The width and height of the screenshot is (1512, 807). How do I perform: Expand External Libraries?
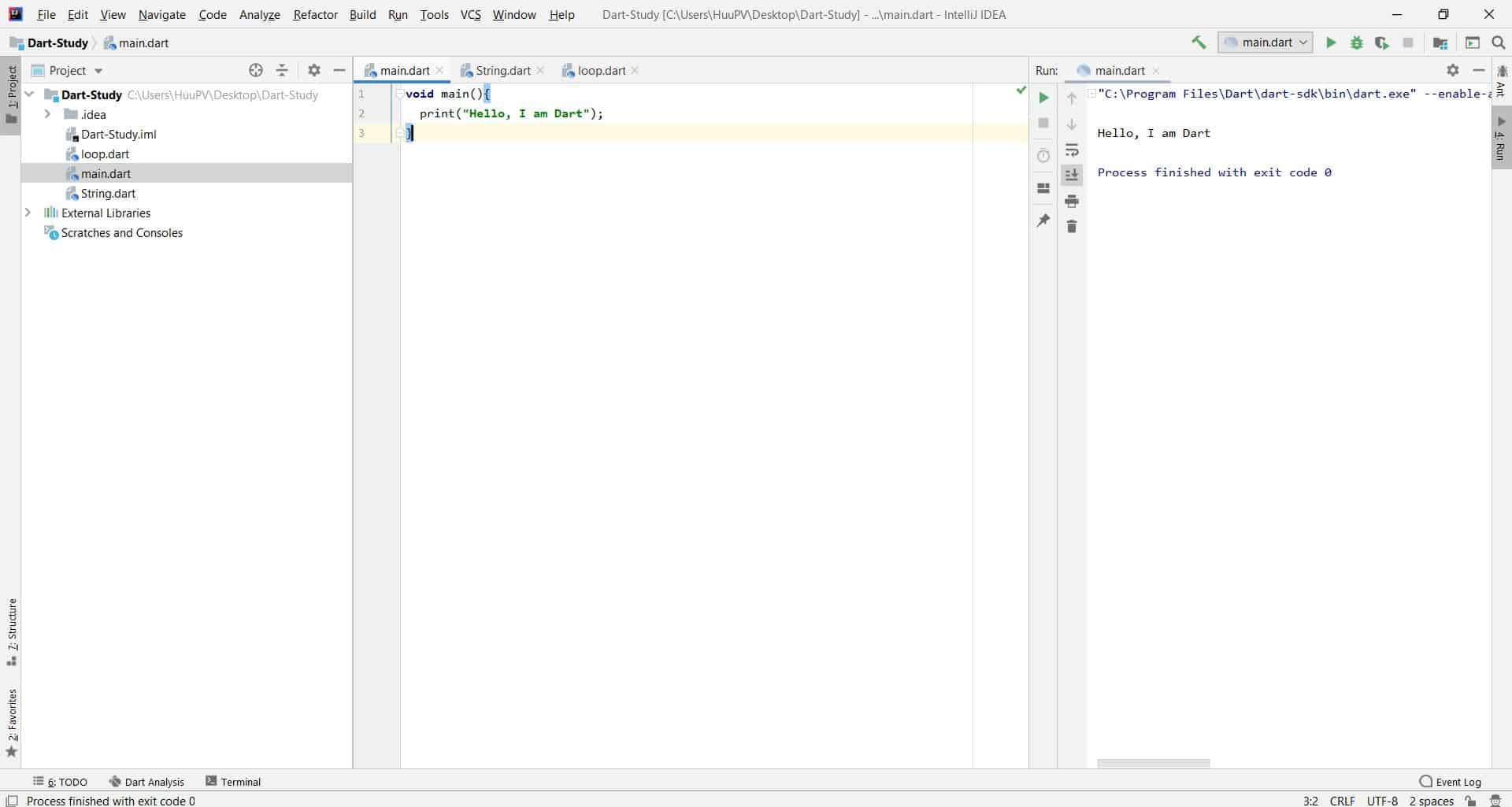pos(29,212)
